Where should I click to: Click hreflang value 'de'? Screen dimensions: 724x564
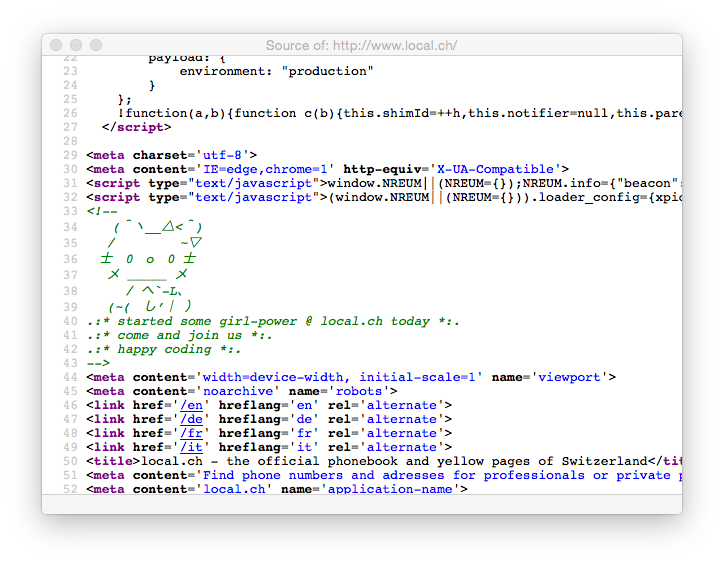pyautogui.click(x=304, y=419)
